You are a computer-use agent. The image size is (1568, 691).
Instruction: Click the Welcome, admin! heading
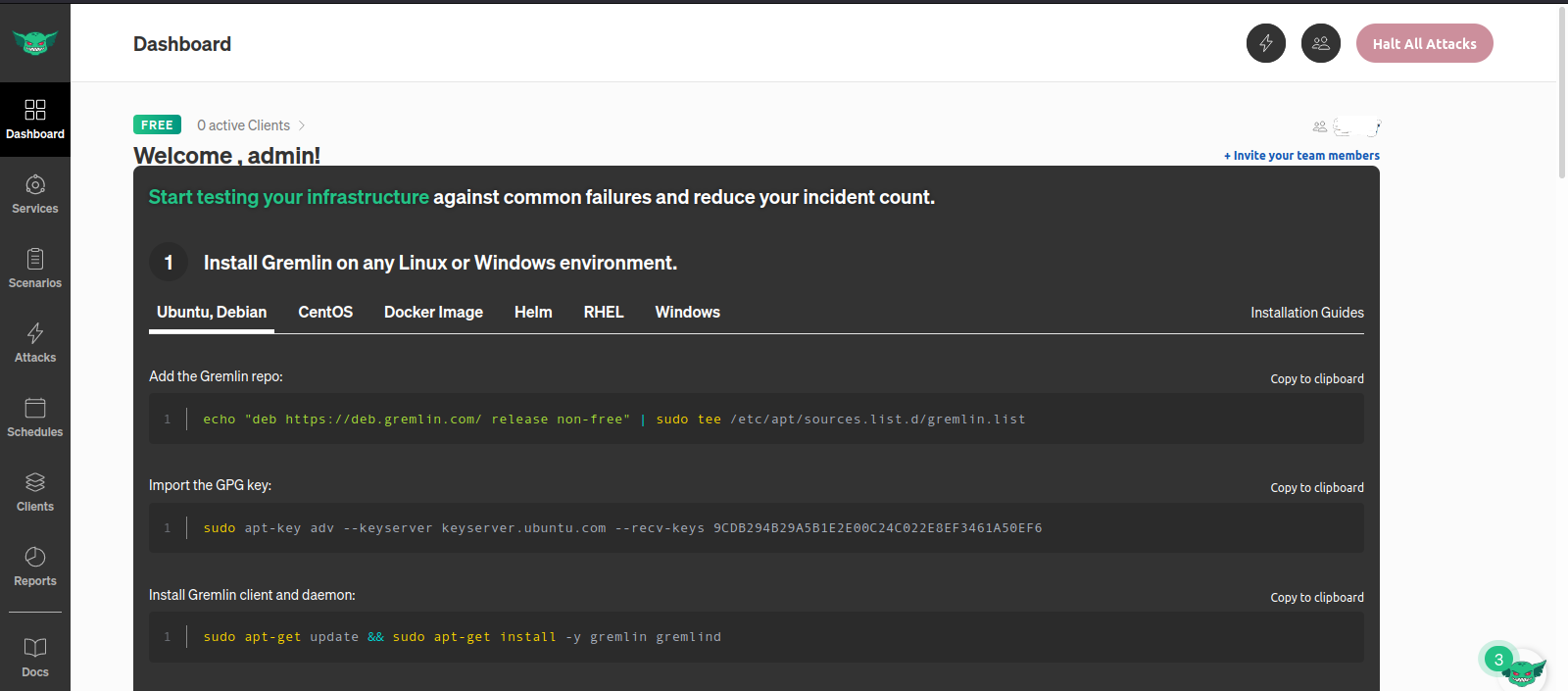pos(226,155)
